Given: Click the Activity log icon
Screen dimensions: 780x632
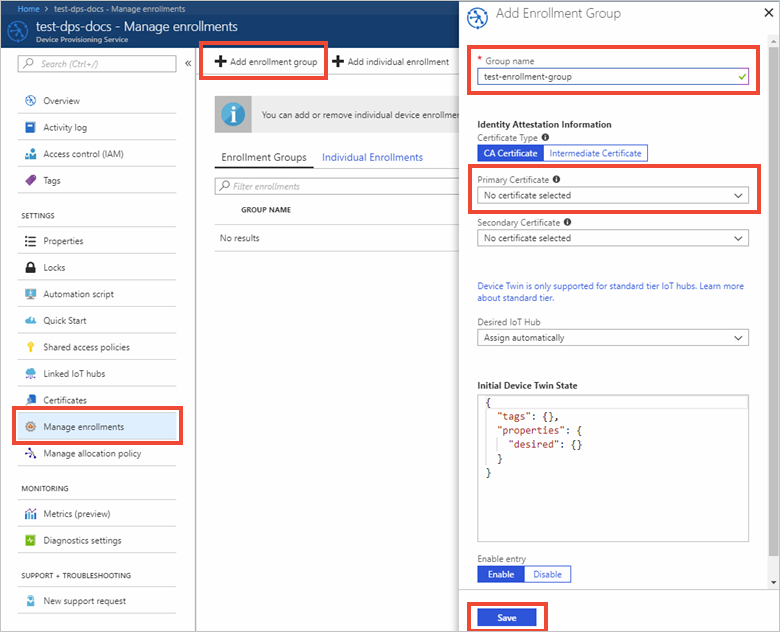Looking at the screenshot, I should tap(30, 127).
